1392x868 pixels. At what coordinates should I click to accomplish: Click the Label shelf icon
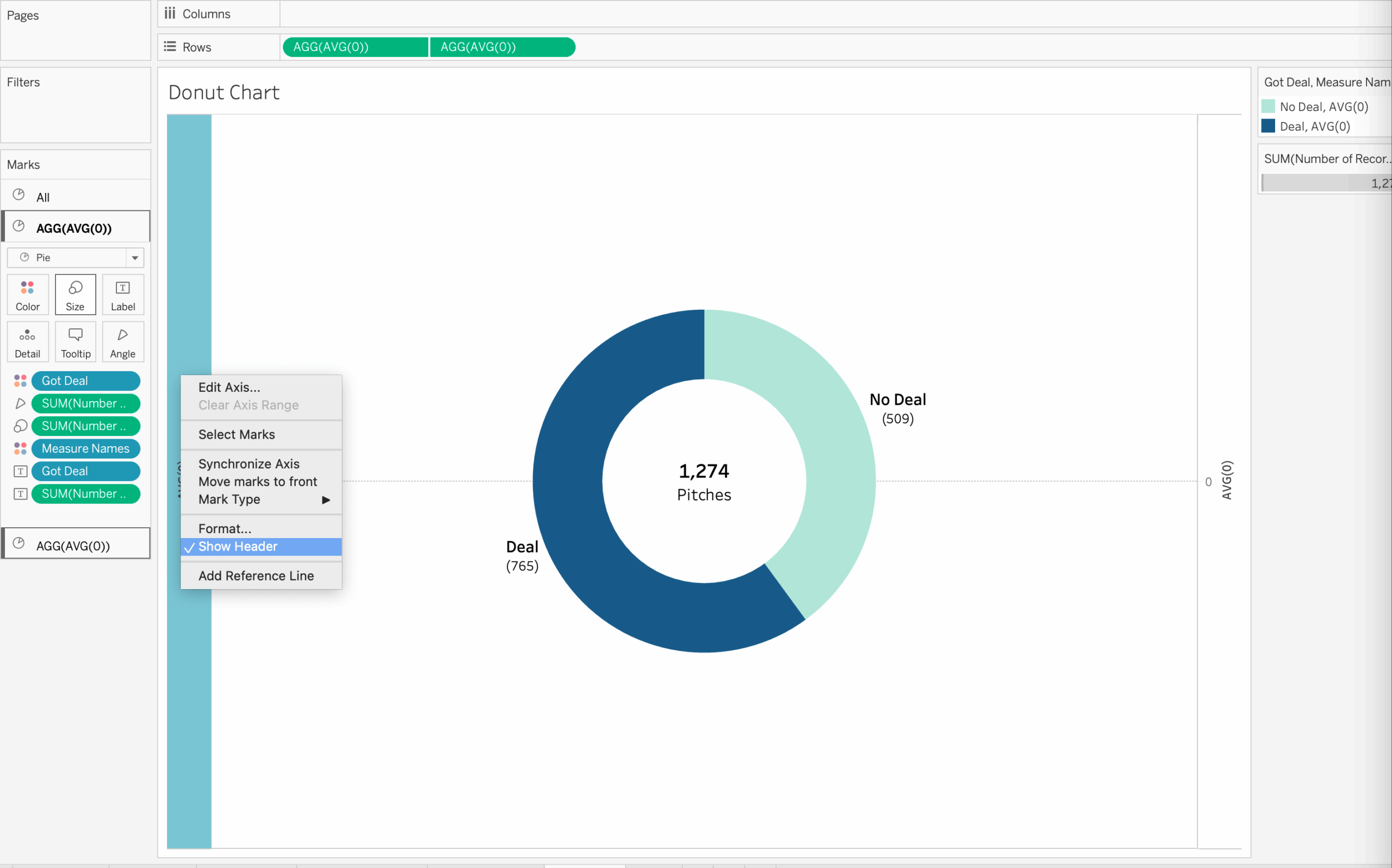coord(122,294)
